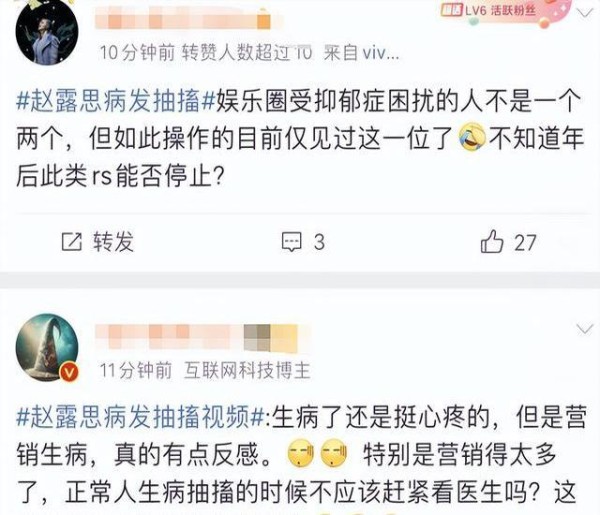600x515 pixels.
Task: Click the comment count 3
Action: [319, 242]
